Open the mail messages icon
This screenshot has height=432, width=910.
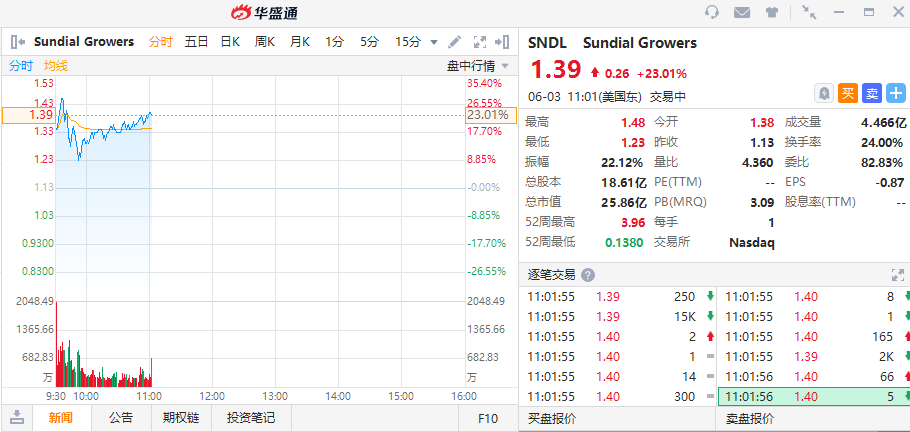tap(742, 12)
